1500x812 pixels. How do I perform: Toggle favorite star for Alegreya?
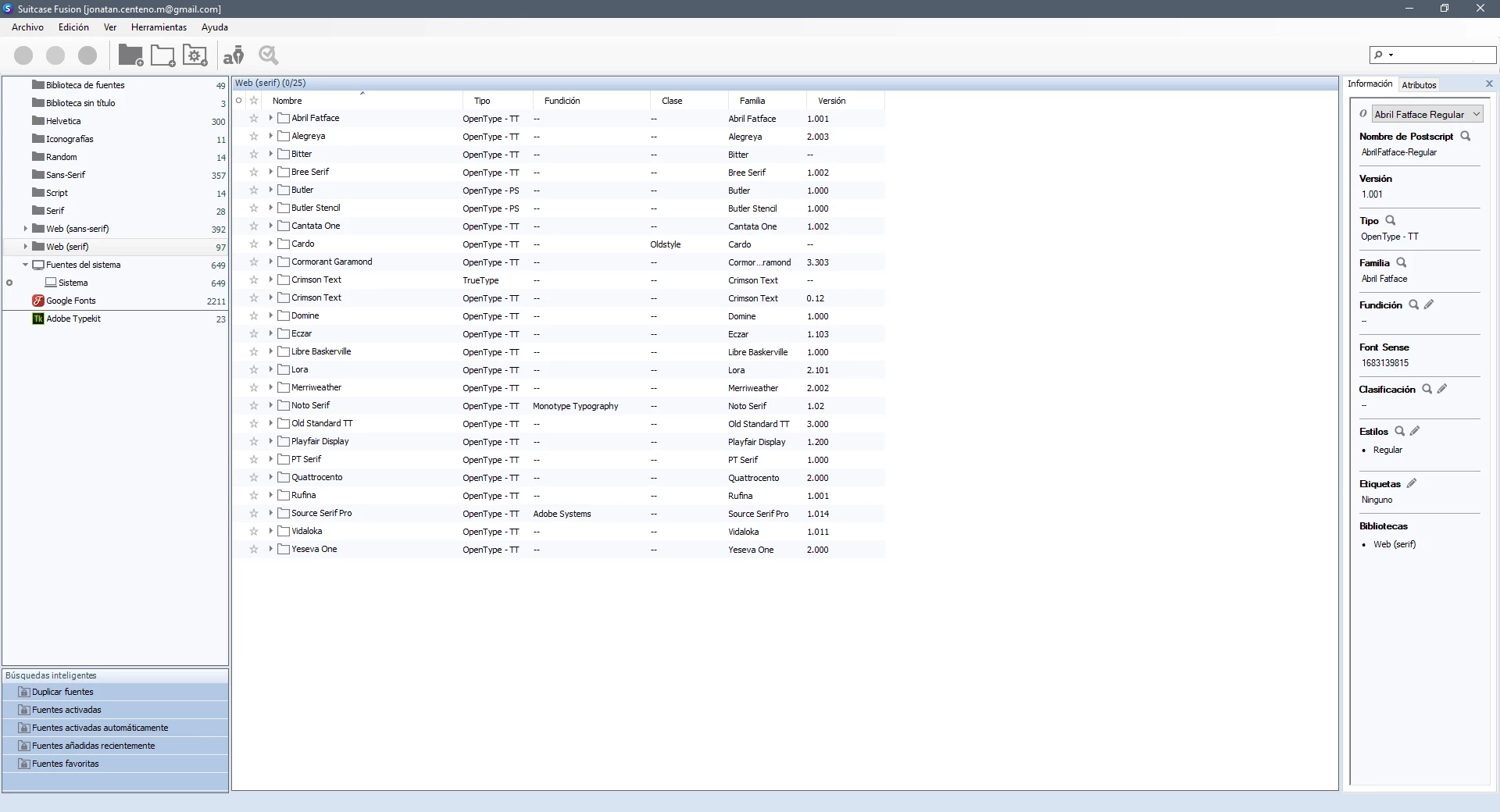(254, 137)
